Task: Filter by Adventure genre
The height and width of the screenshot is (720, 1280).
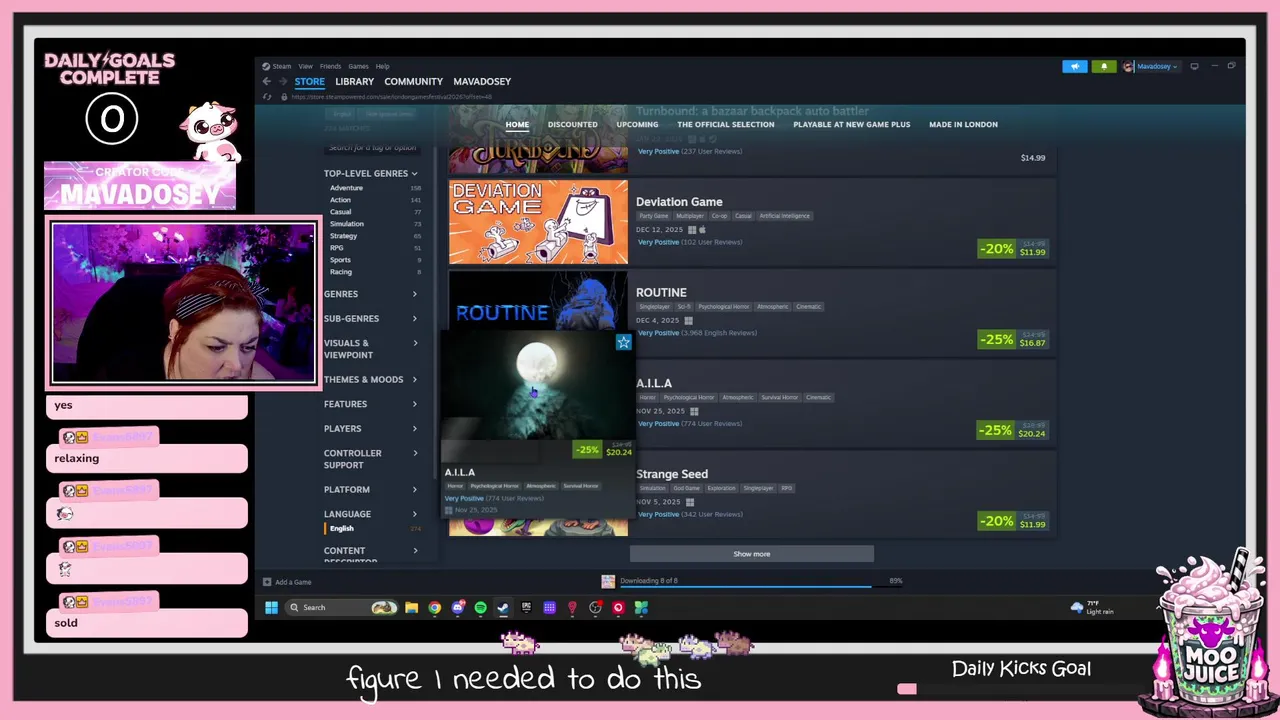Action: point(347,188)
